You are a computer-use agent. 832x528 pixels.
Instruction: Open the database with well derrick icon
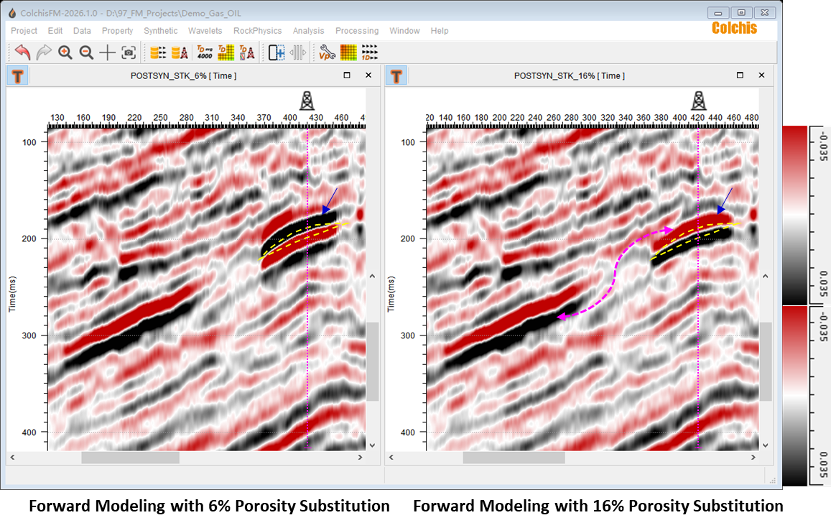click(179, 52)
